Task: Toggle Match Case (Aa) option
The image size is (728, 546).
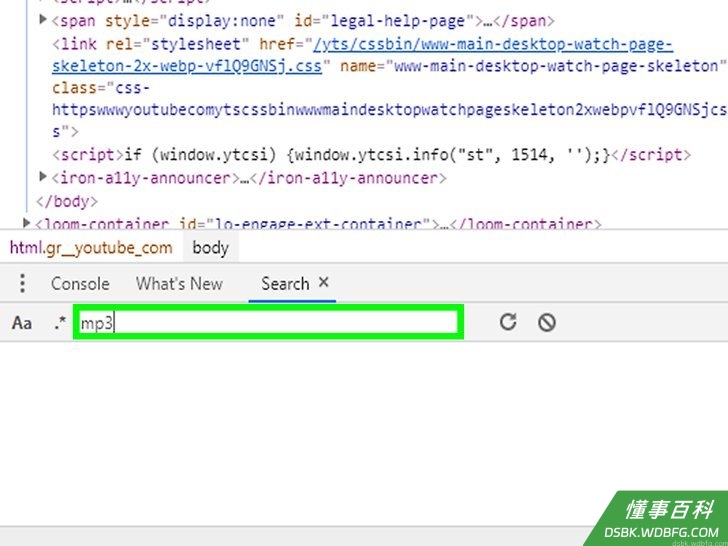Action: point(22,323)
